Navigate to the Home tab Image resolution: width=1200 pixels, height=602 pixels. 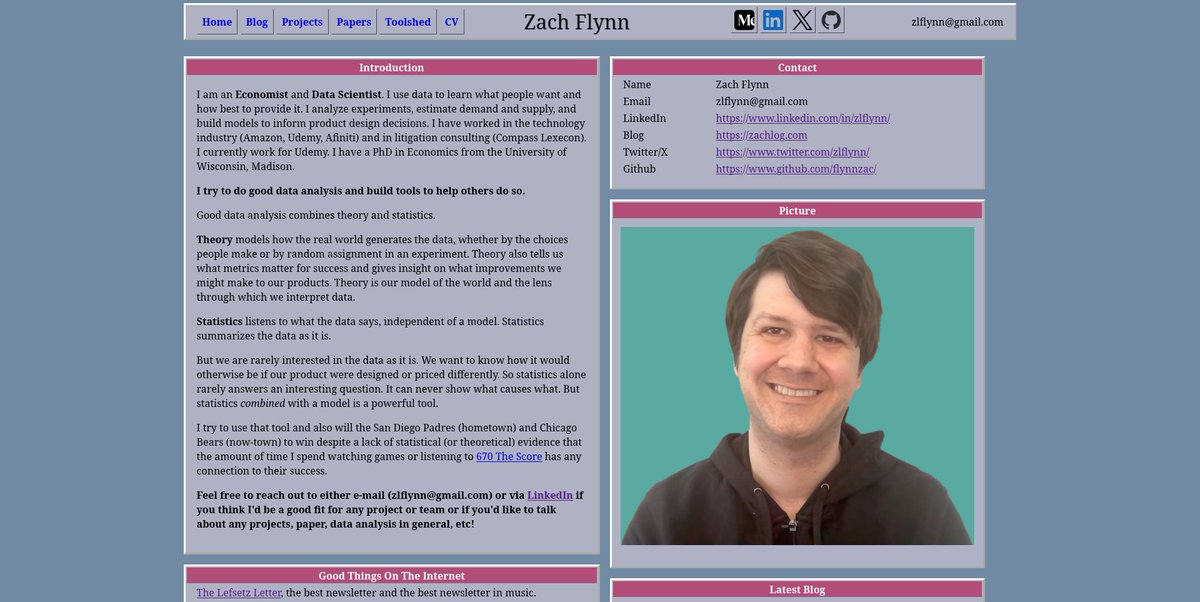pos(216,21)
